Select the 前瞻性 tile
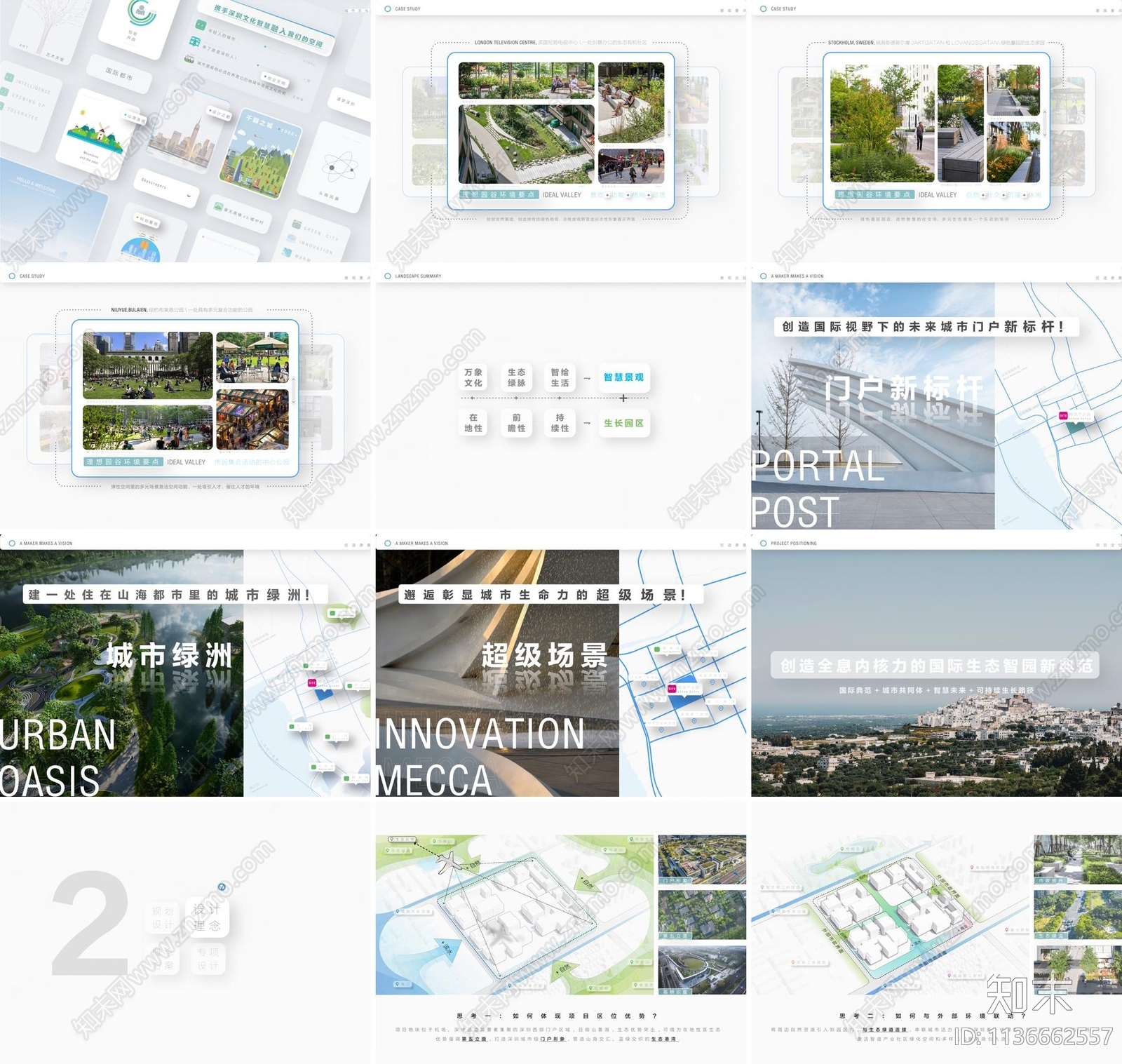 517,423
